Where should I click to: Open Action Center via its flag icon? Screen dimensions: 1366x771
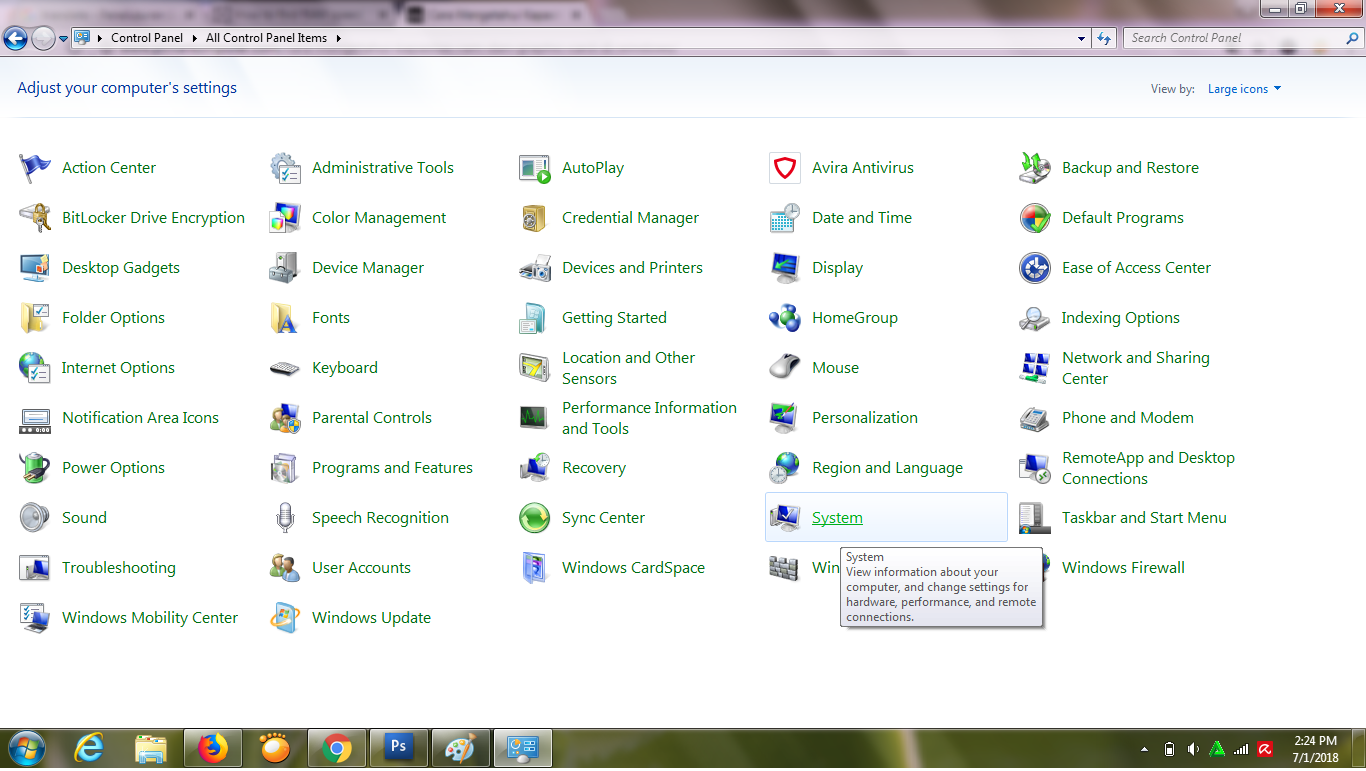point(35,168)
